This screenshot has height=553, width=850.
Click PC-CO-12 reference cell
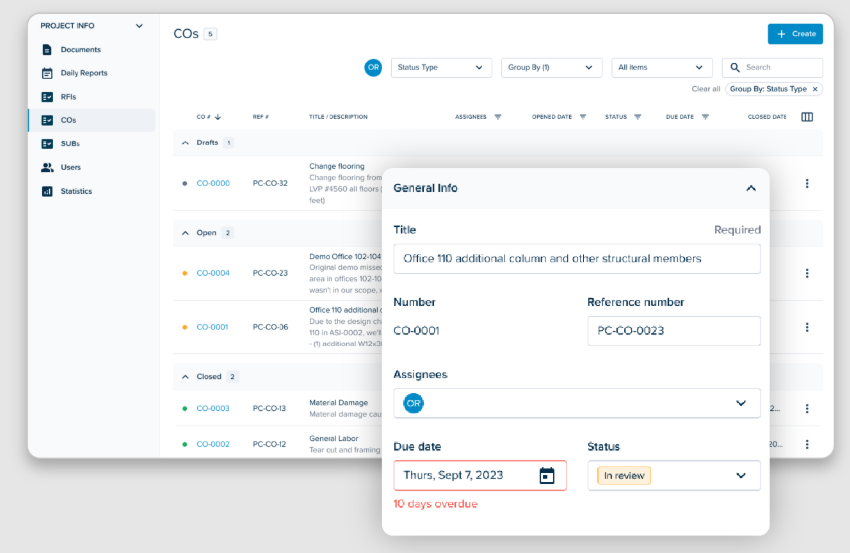pos(269,444)
